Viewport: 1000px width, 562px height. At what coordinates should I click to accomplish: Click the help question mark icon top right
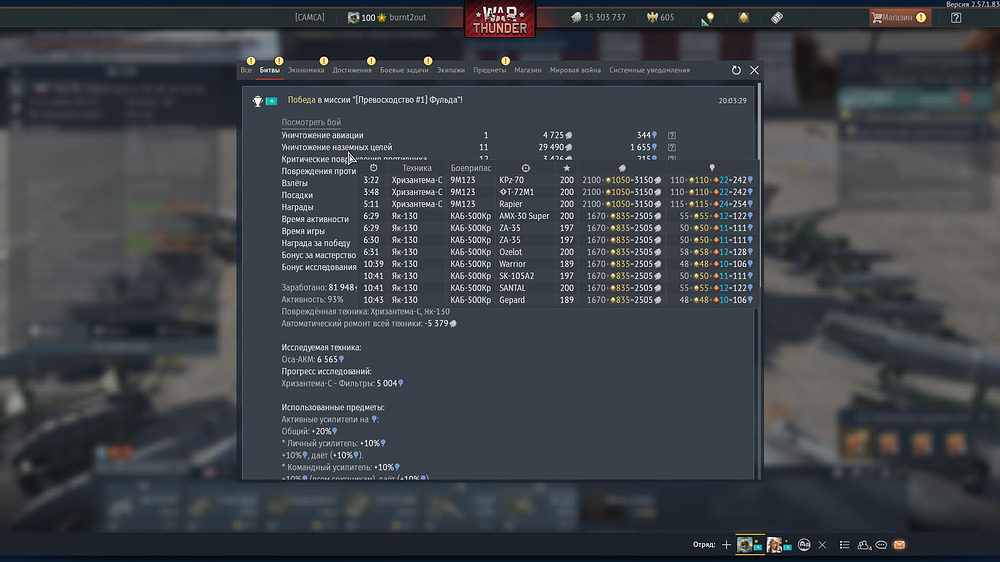coord(955,17)
